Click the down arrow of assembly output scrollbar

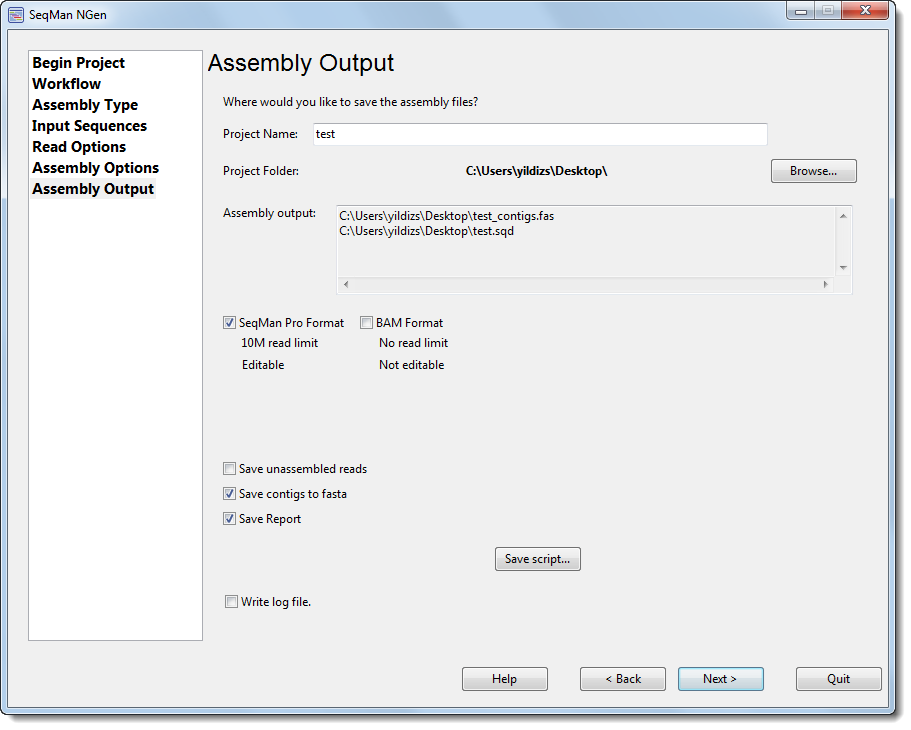click(843, 267)
